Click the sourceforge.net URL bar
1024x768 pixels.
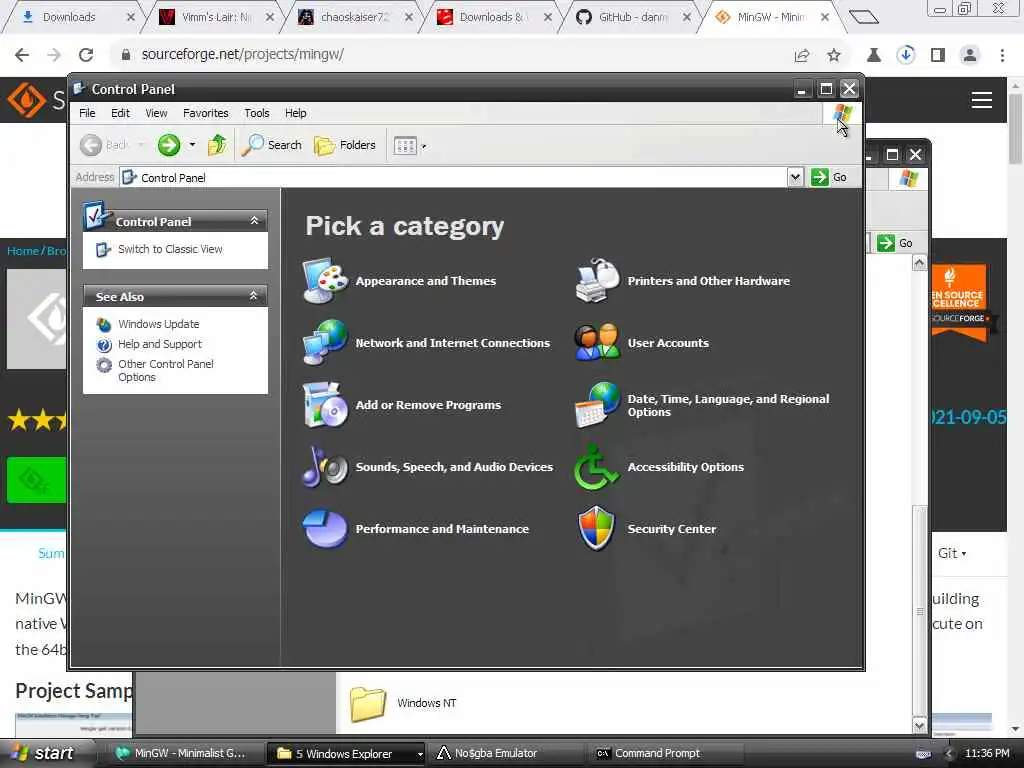click(451, 55)
